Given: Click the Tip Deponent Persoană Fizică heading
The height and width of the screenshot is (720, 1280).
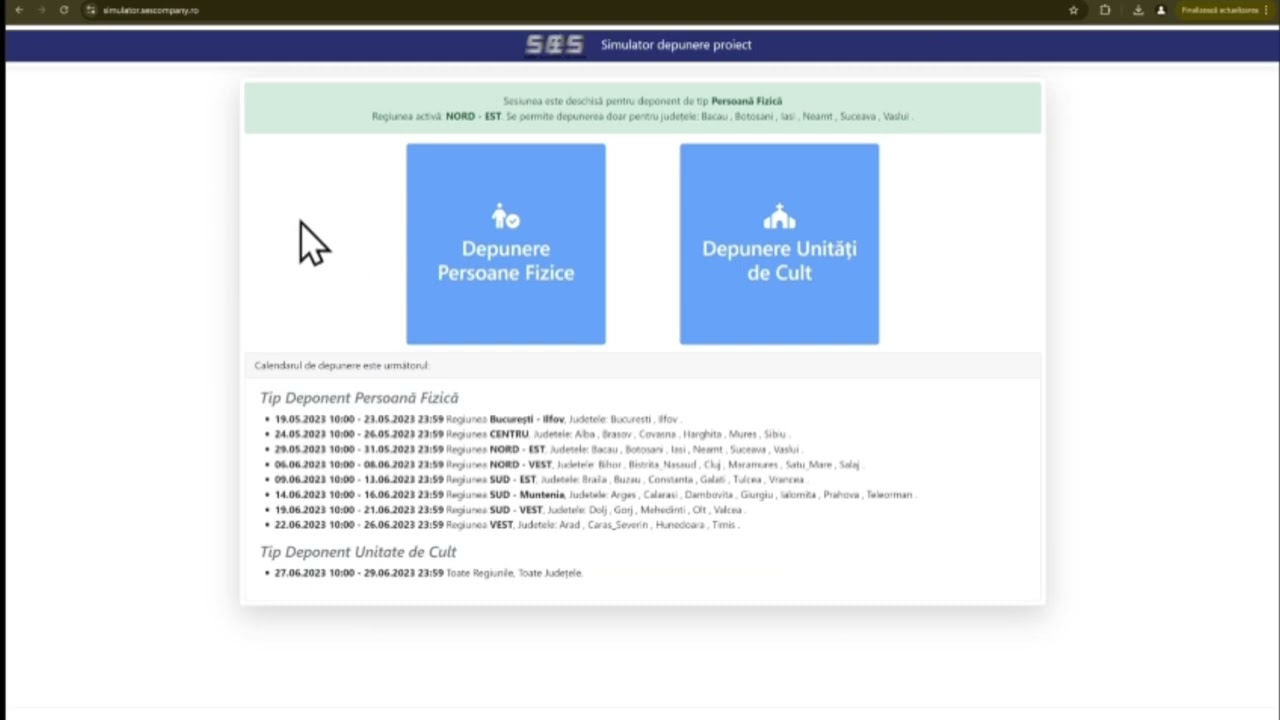Looking at the screenshot, I should click(359, 398).
